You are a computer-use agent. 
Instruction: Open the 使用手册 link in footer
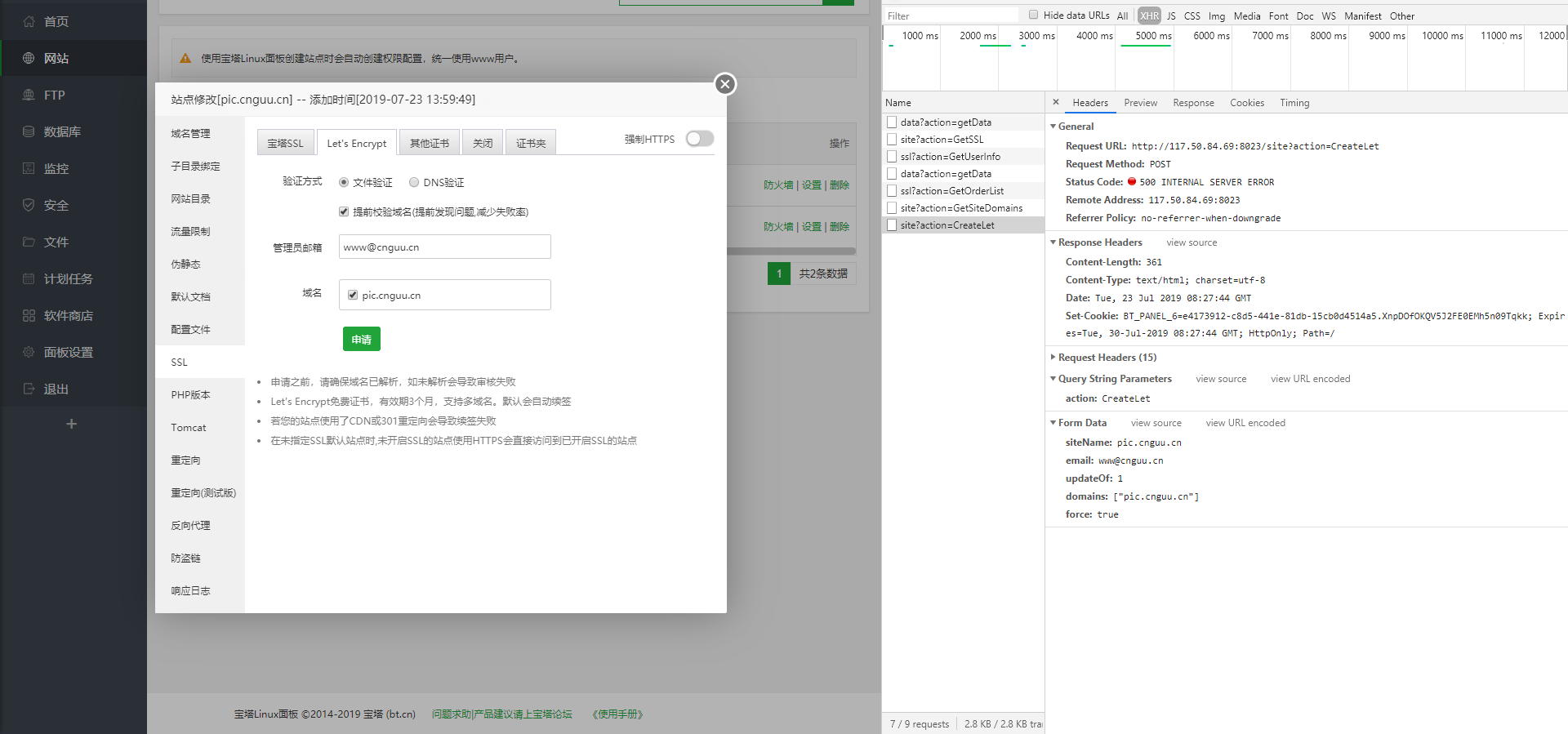[617, 714]
